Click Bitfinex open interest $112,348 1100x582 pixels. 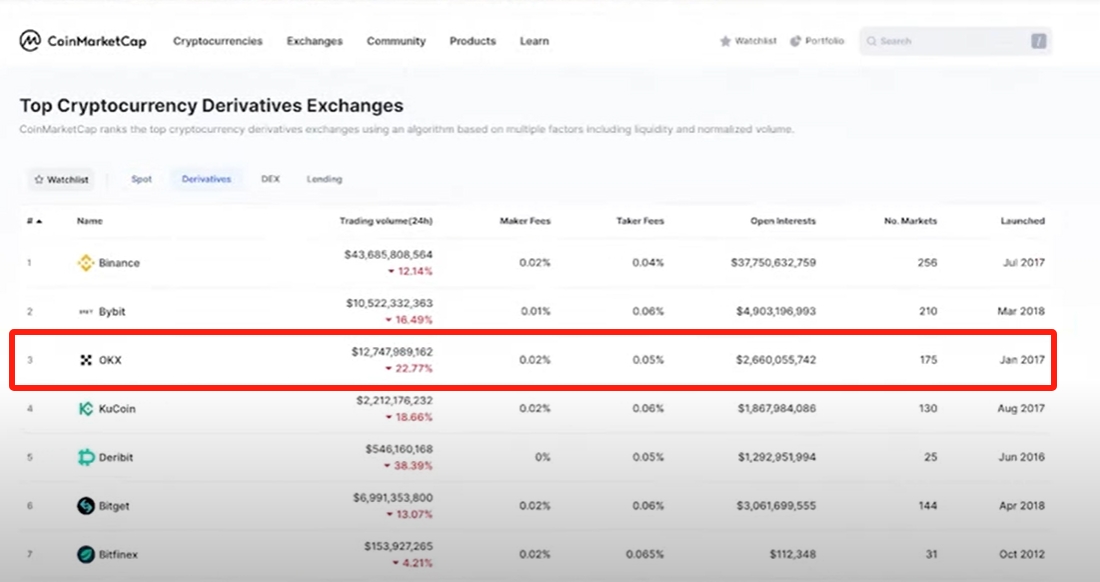793,554
